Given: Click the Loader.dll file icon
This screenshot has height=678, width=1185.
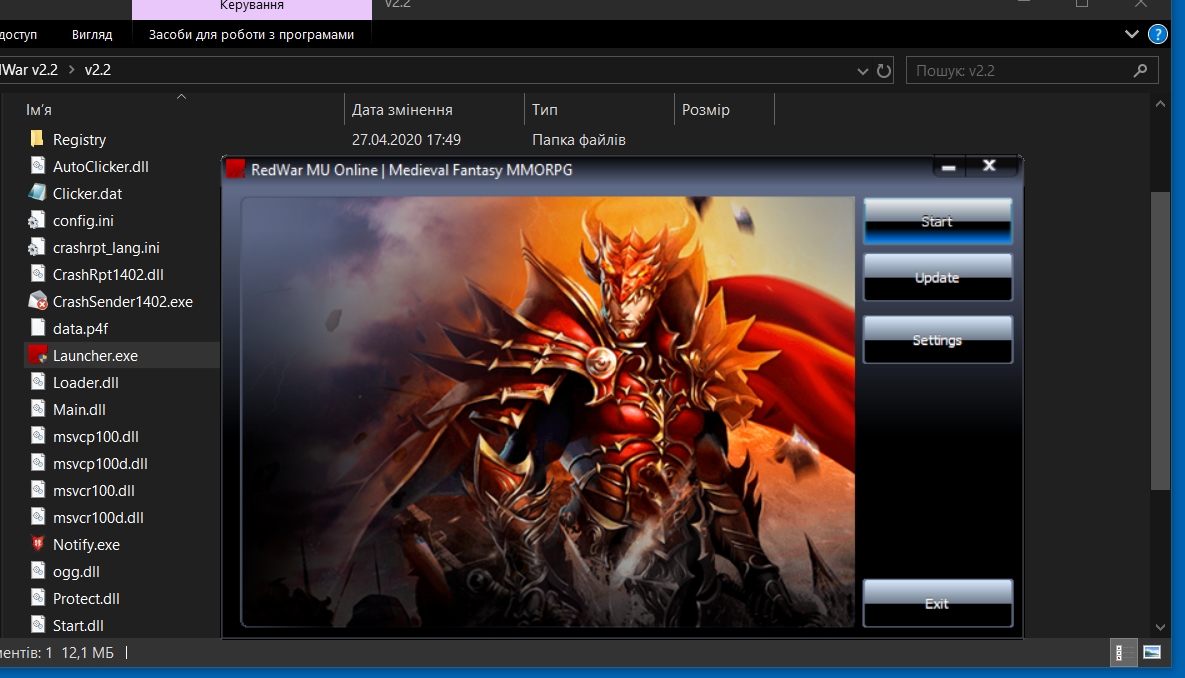Looking at the screenshot, I should pos(37,382).
